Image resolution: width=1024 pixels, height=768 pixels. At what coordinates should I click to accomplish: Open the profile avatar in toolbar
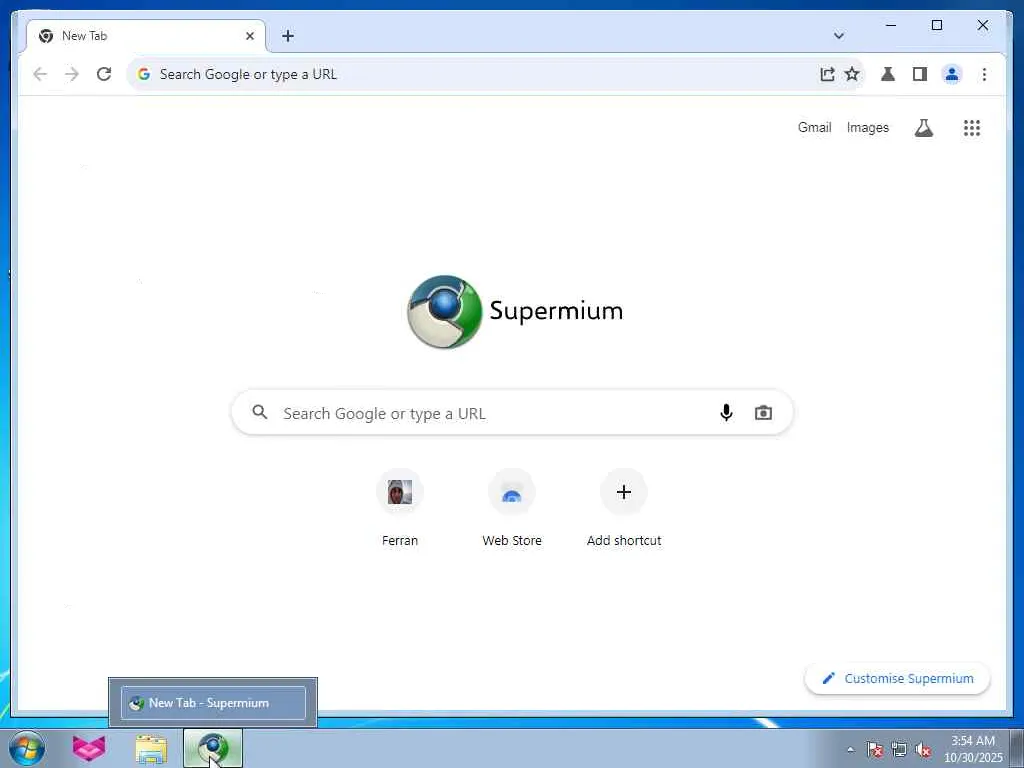(x=952, y=74)
